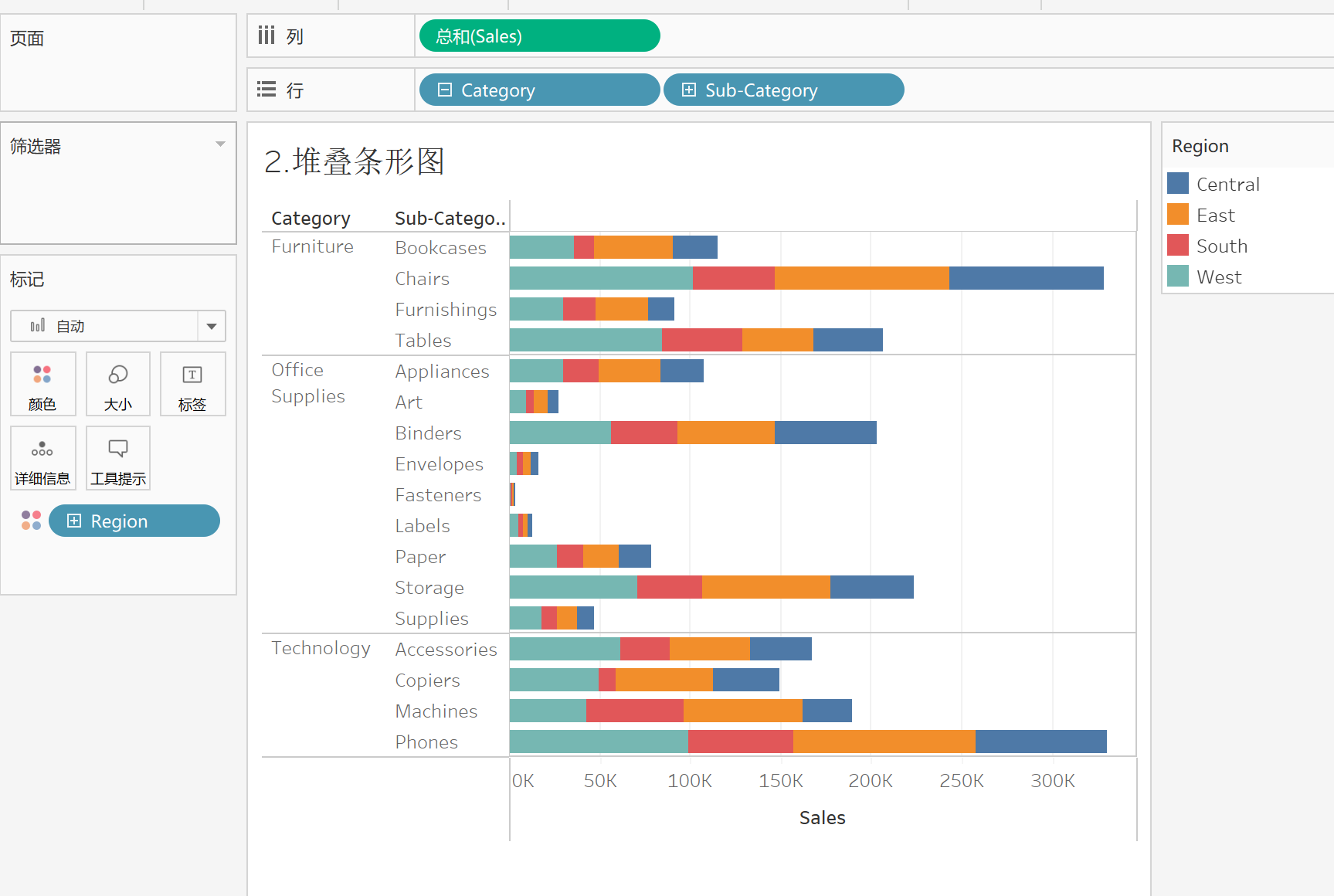The height and width of the screenshot is (896, 1334).
Task: Click the West legend color swatch
Action: (x=1178, y=276)
